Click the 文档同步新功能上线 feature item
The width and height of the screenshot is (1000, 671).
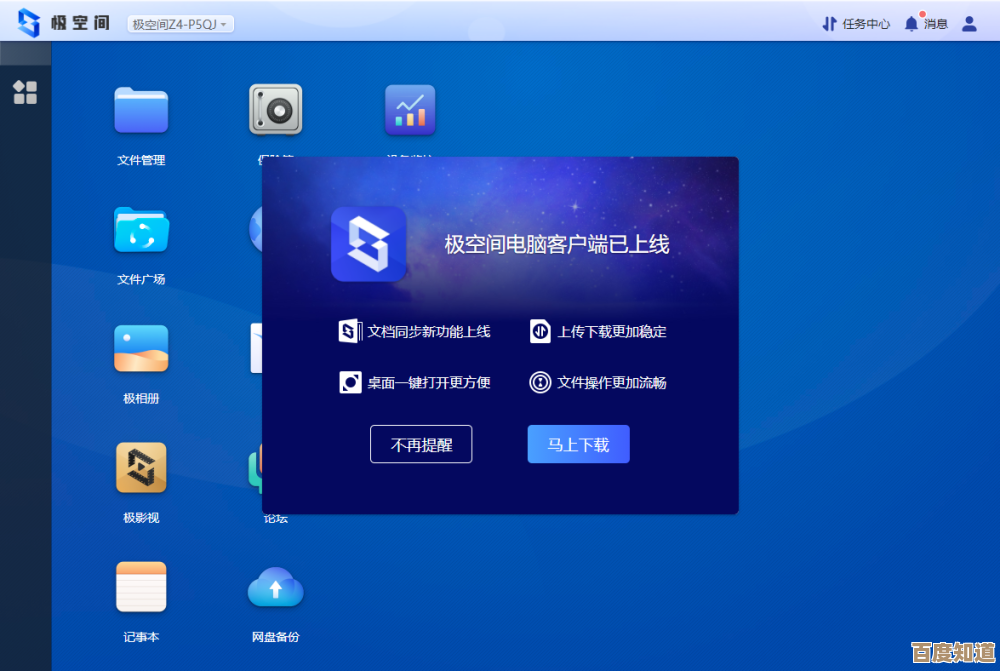coord(415,331)
